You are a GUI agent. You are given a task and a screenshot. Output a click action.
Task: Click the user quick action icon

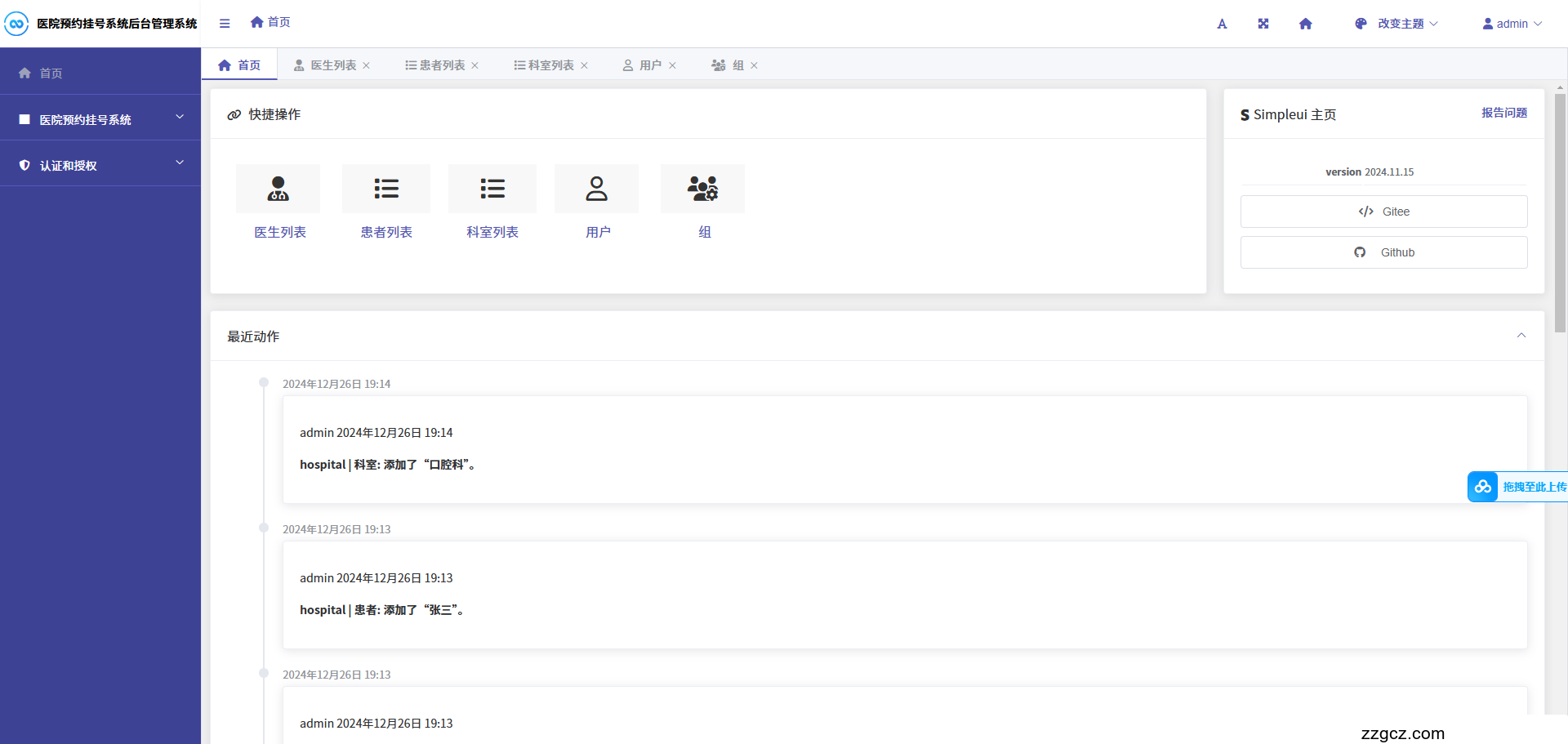[596, 189]
